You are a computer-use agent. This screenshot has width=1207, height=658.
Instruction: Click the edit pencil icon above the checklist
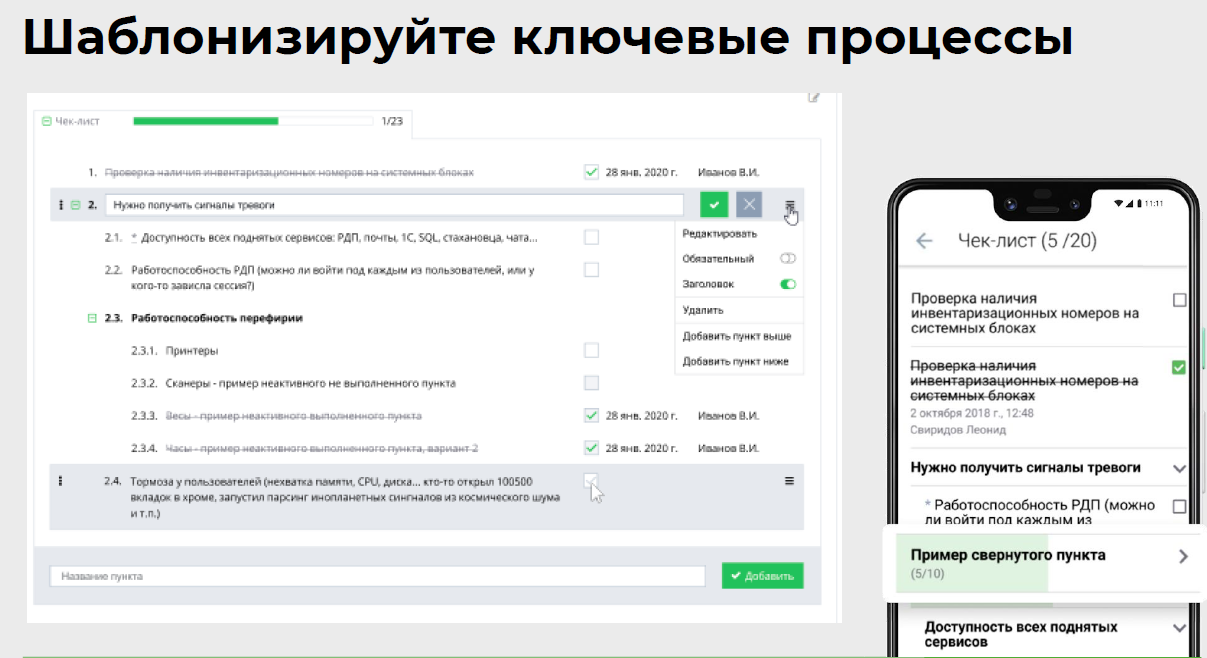pyautogui.click(x=814, y=97)
